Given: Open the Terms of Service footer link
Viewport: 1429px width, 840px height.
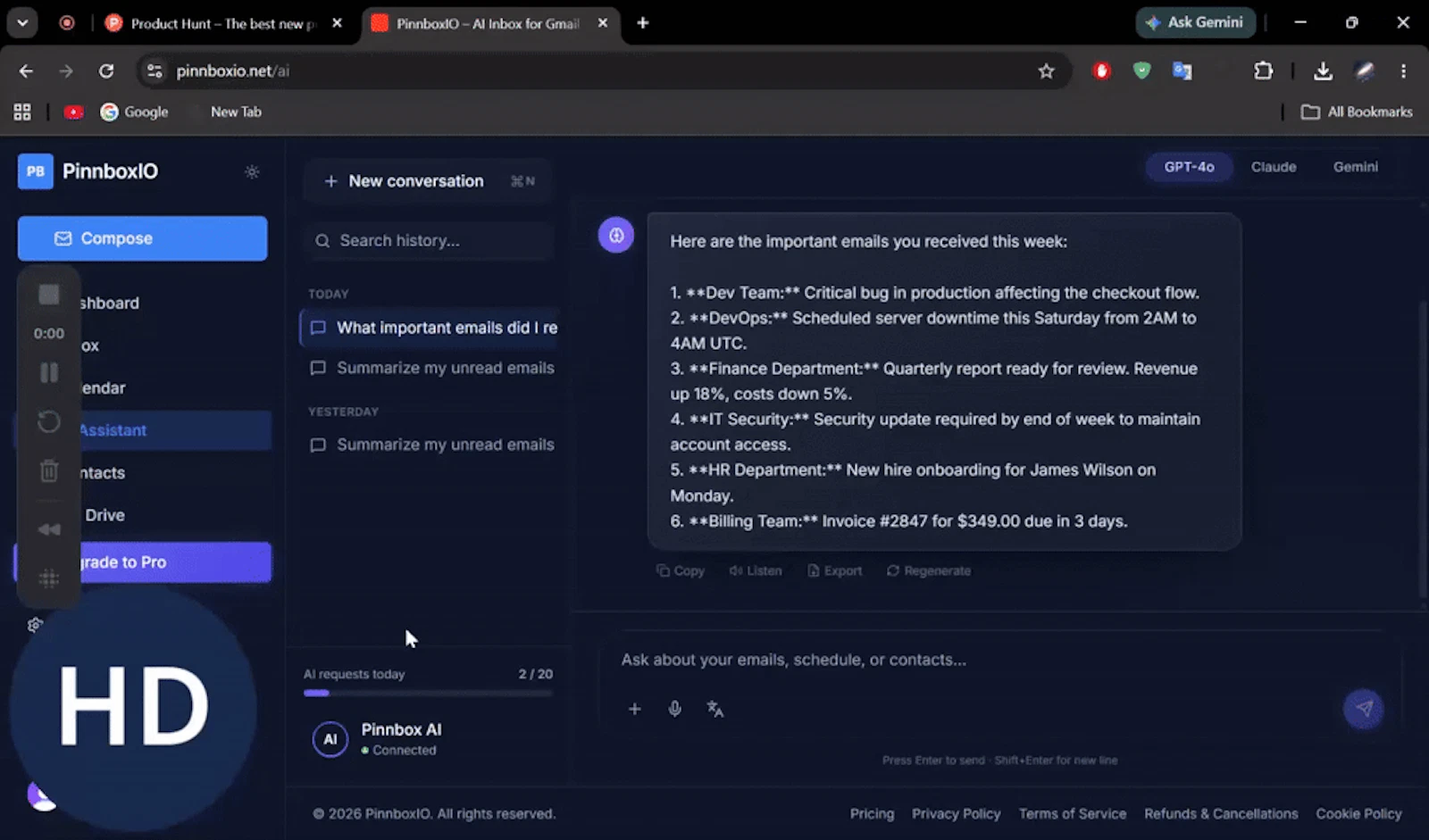Looking at the screenshot, I should point(1073,813).
